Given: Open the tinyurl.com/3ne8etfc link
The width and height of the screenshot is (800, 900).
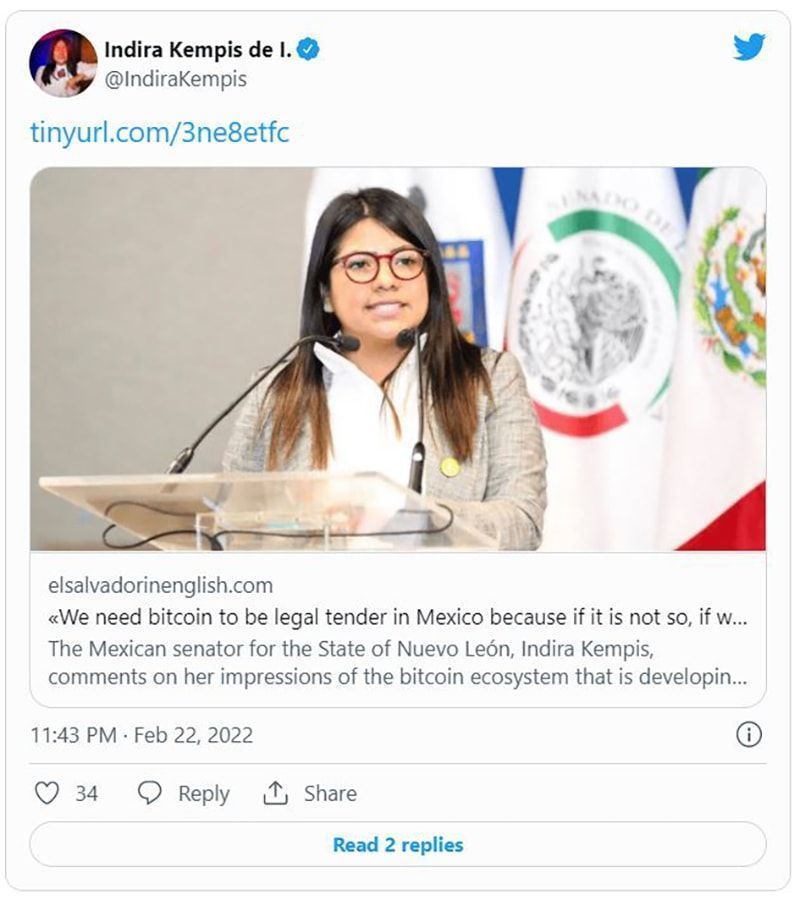Looking at the screenshot, I should point(160,132).
